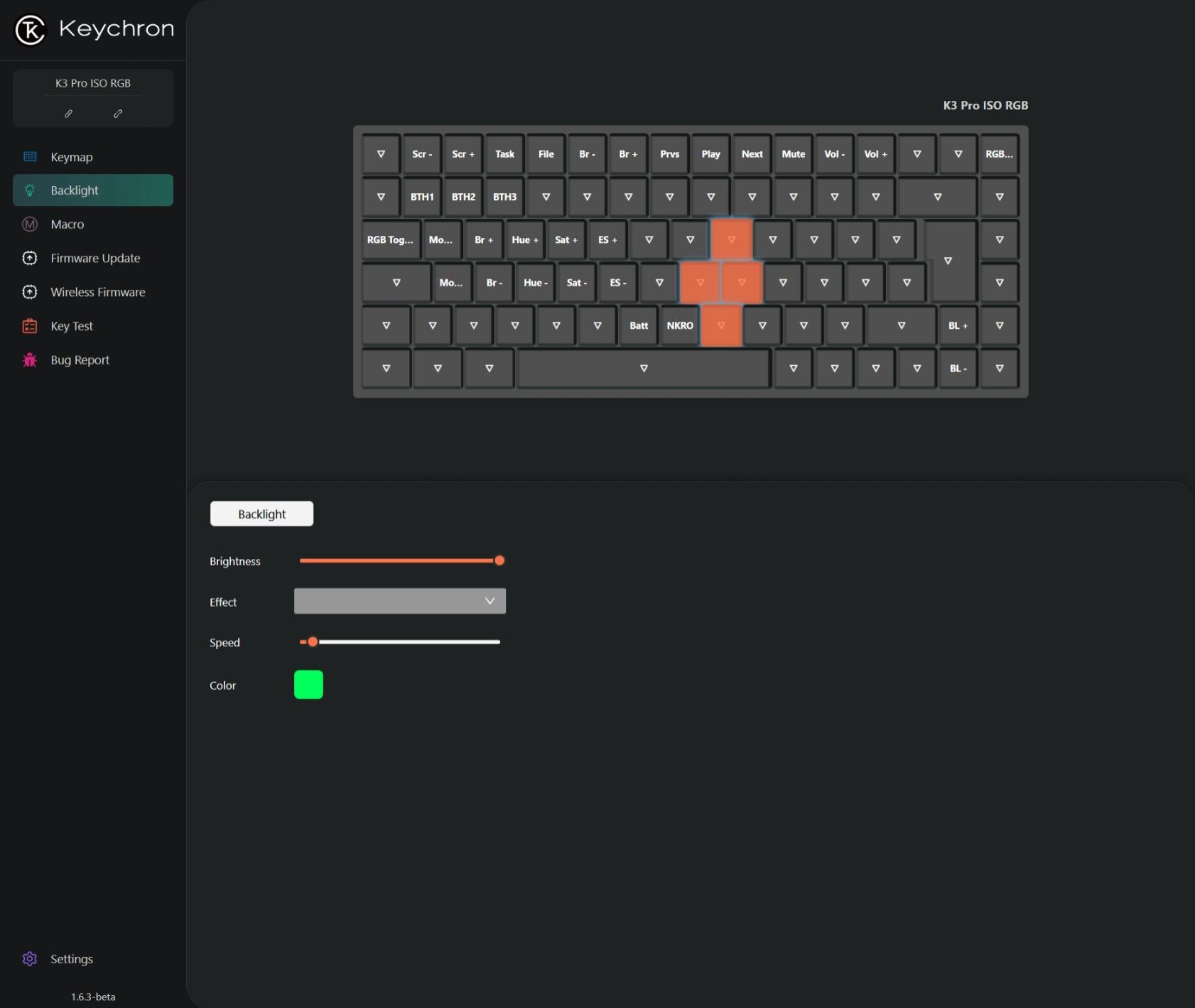
Task: Open the green Color swatch
Action: click(308, 685)
